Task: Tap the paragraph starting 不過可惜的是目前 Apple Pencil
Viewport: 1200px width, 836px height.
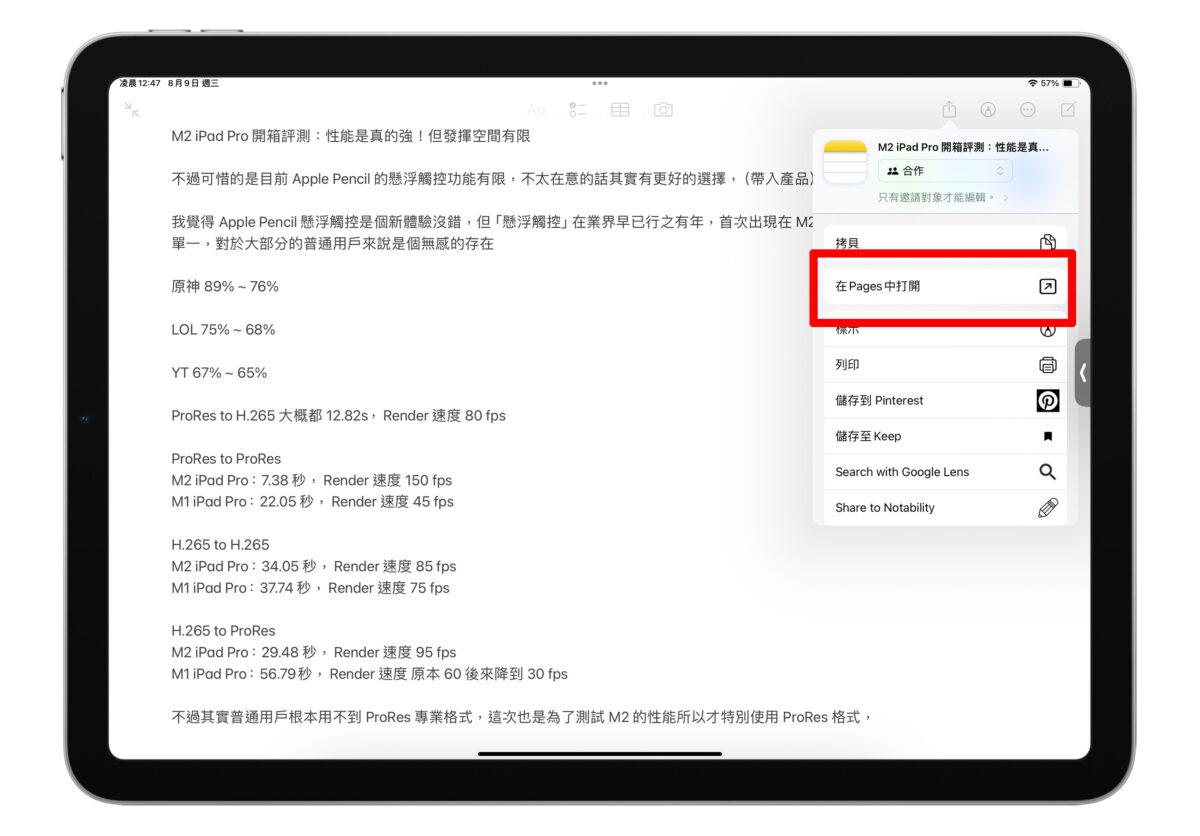Action: pos(492,179)
